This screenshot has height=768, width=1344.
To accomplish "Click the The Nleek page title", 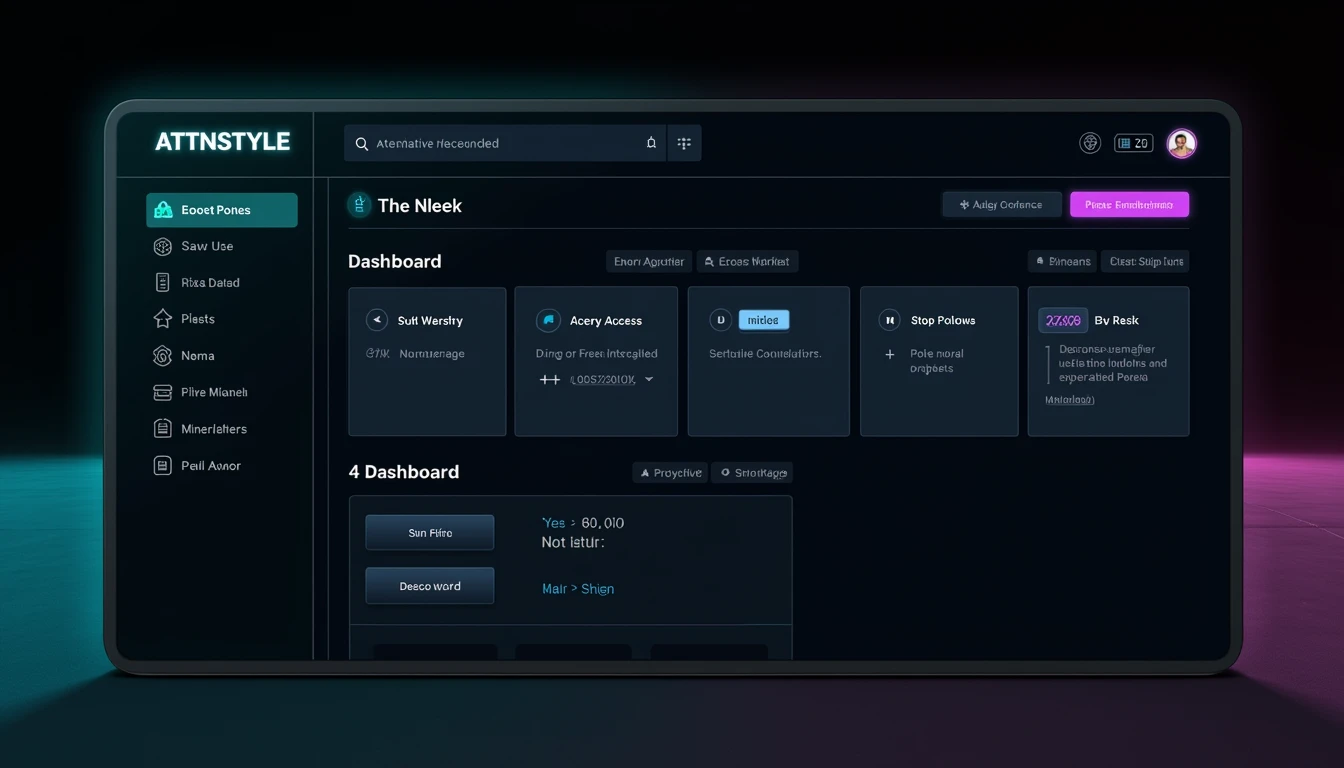I will point(420,206).
